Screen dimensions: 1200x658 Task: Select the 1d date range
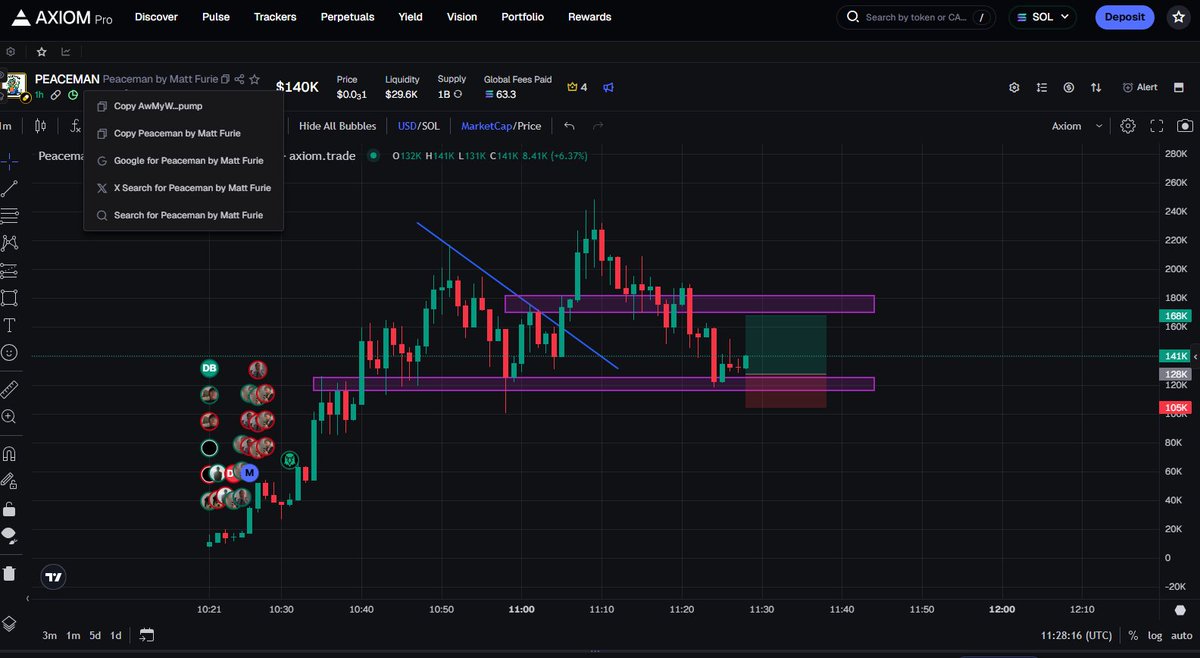click(116, 635)
